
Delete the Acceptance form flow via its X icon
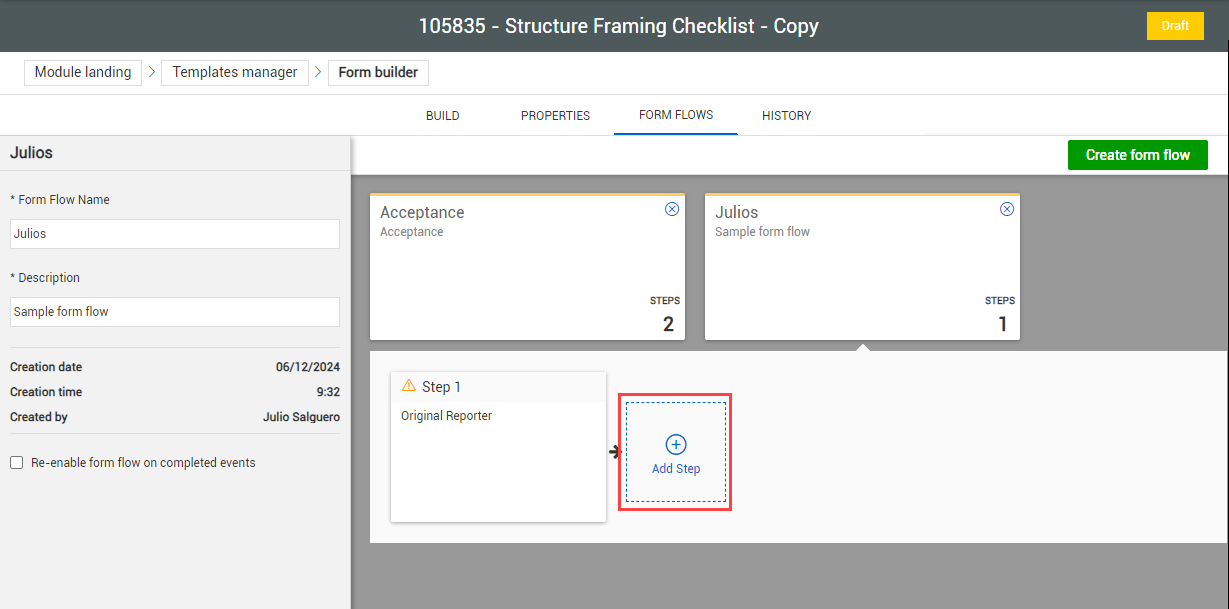pyautogui.click(x=672, y=209)
